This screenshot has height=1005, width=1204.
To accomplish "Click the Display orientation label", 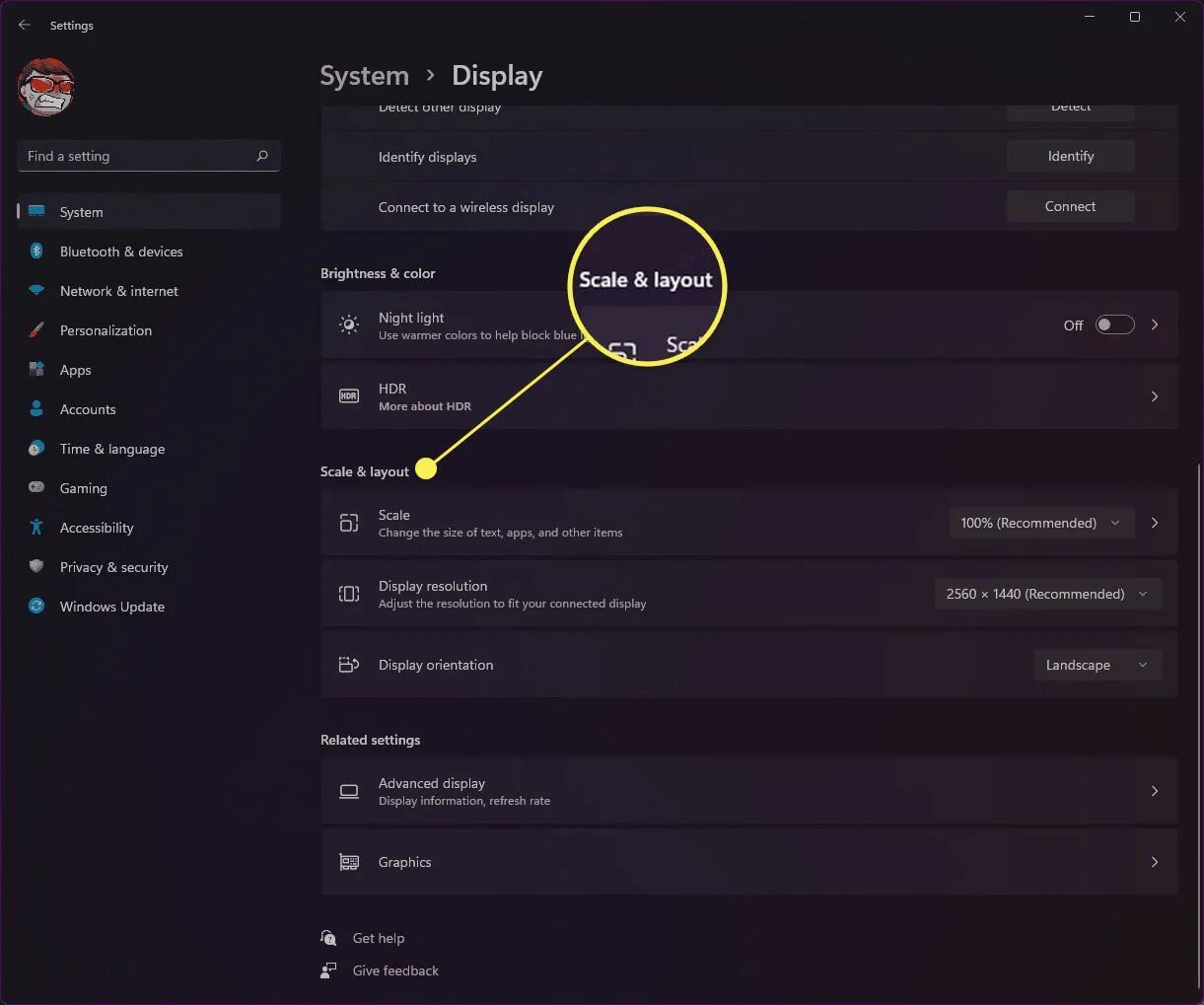I will click(436, 665).
